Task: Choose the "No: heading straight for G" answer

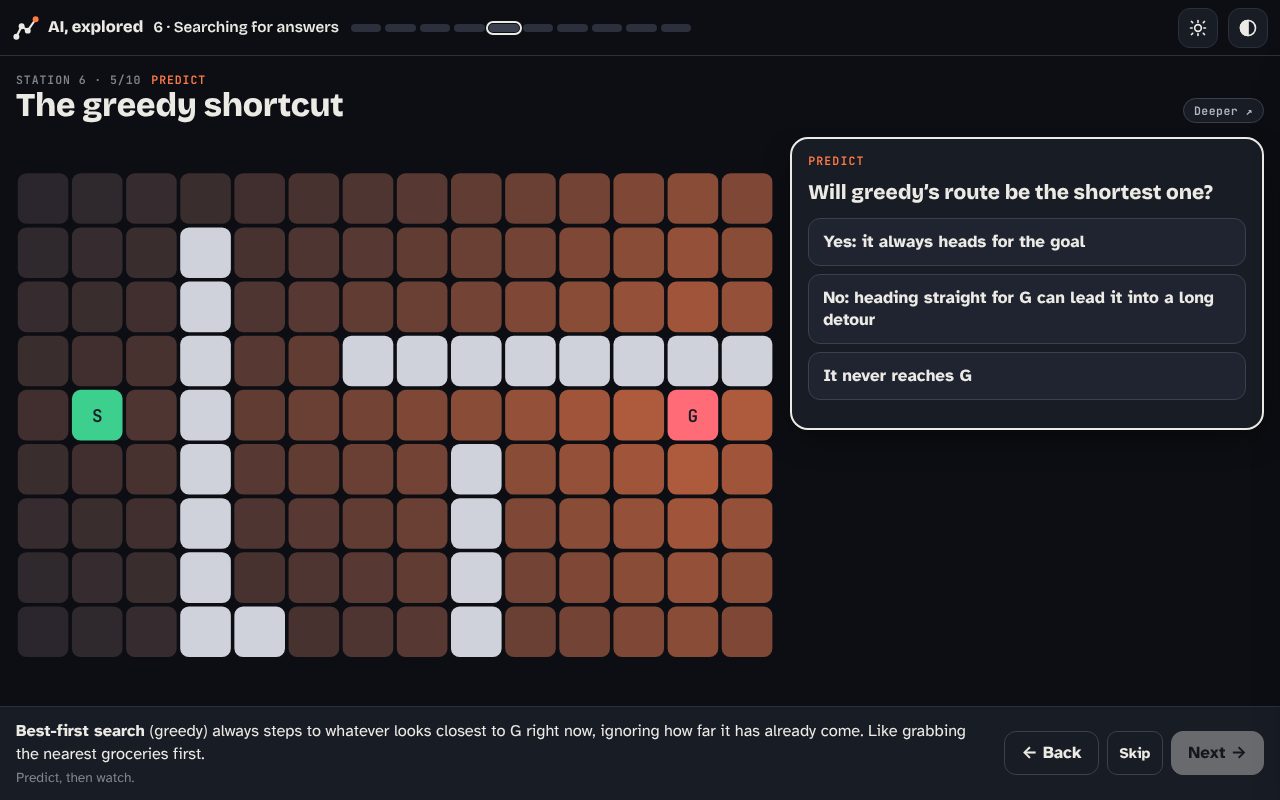Action: pyautogui.click(x=1027, y=309)
